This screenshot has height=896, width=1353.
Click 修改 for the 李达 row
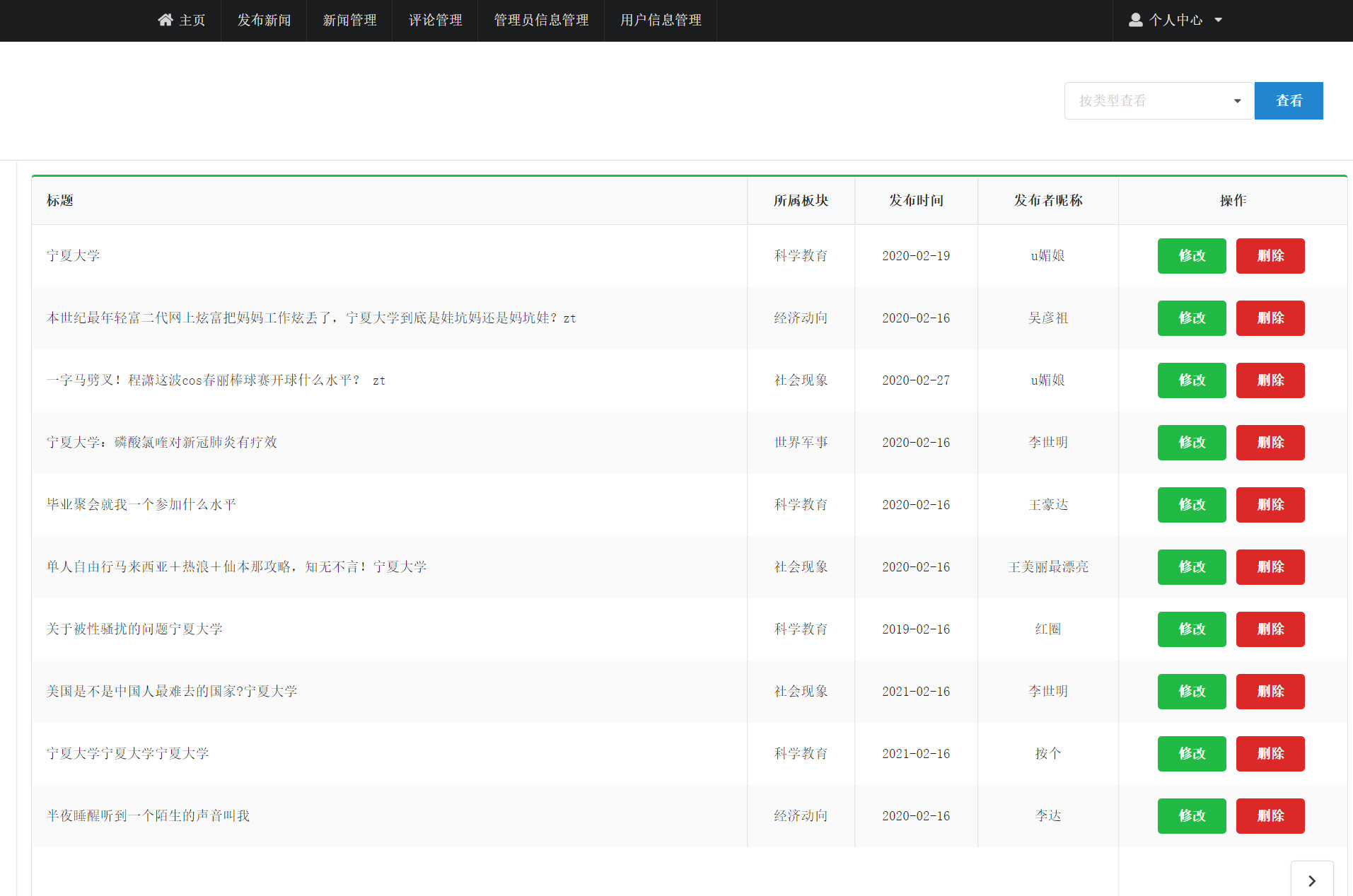[x=1192, y=816]
